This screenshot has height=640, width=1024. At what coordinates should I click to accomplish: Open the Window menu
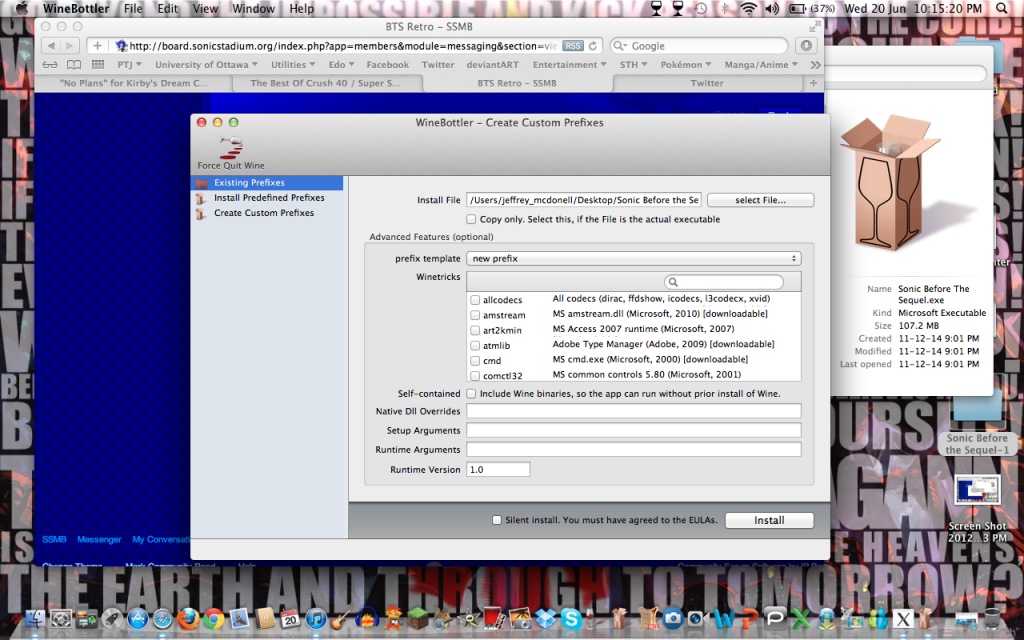253,8
